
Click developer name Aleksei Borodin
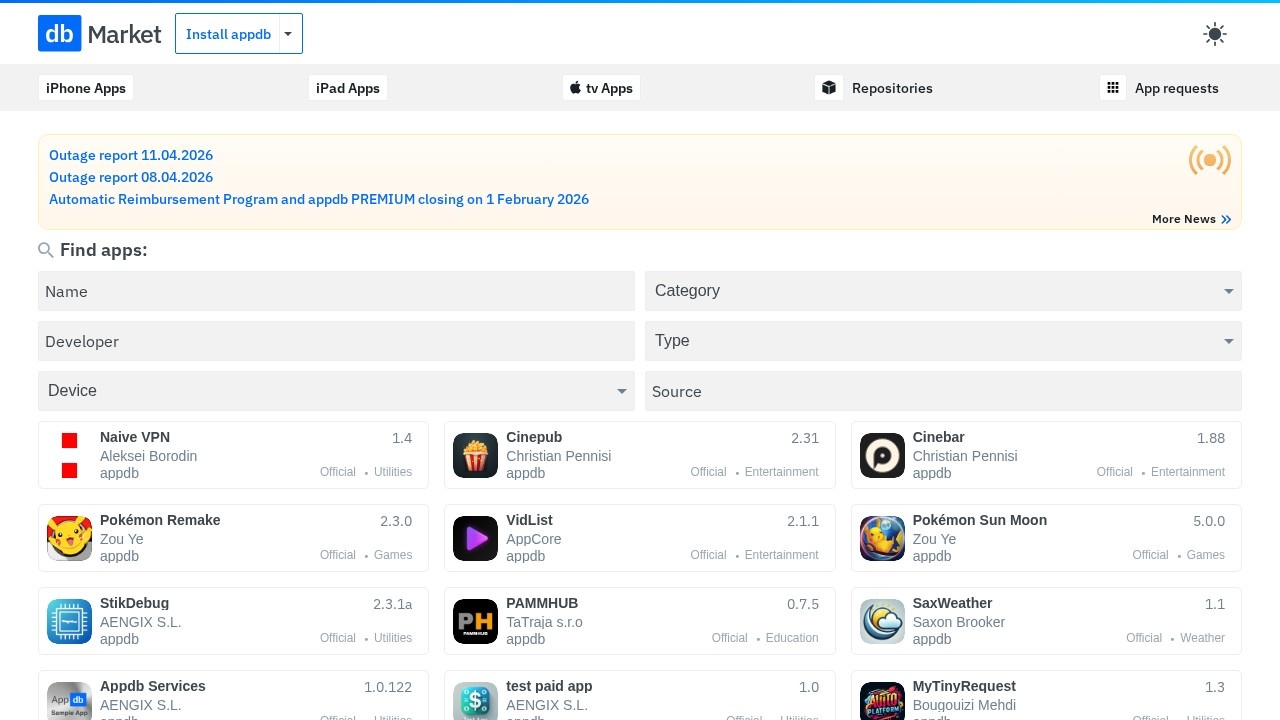pos(148,456)
